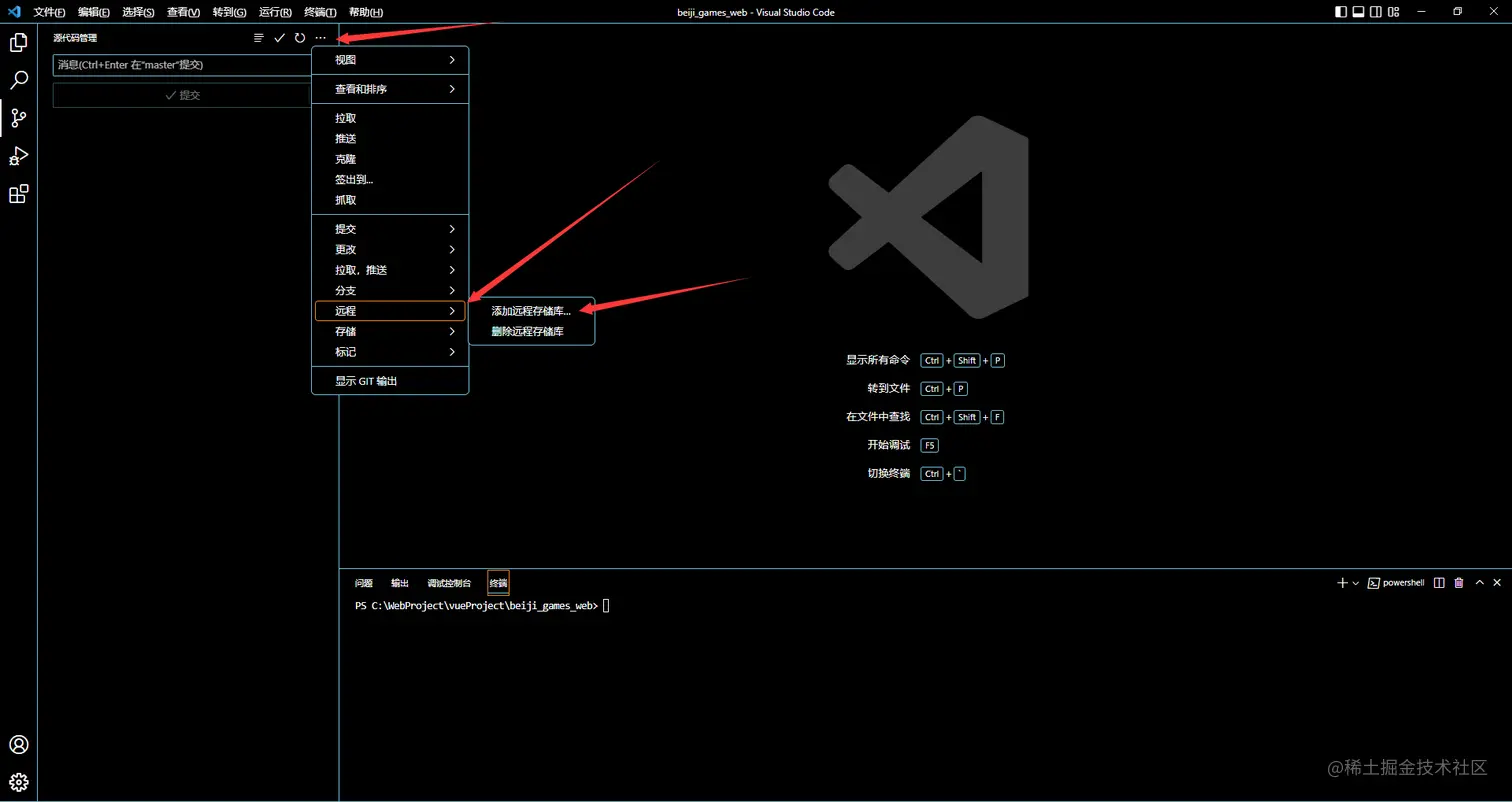Select 抓取 in the context menu
1512x802 pixels.
(x=390, y=200)
